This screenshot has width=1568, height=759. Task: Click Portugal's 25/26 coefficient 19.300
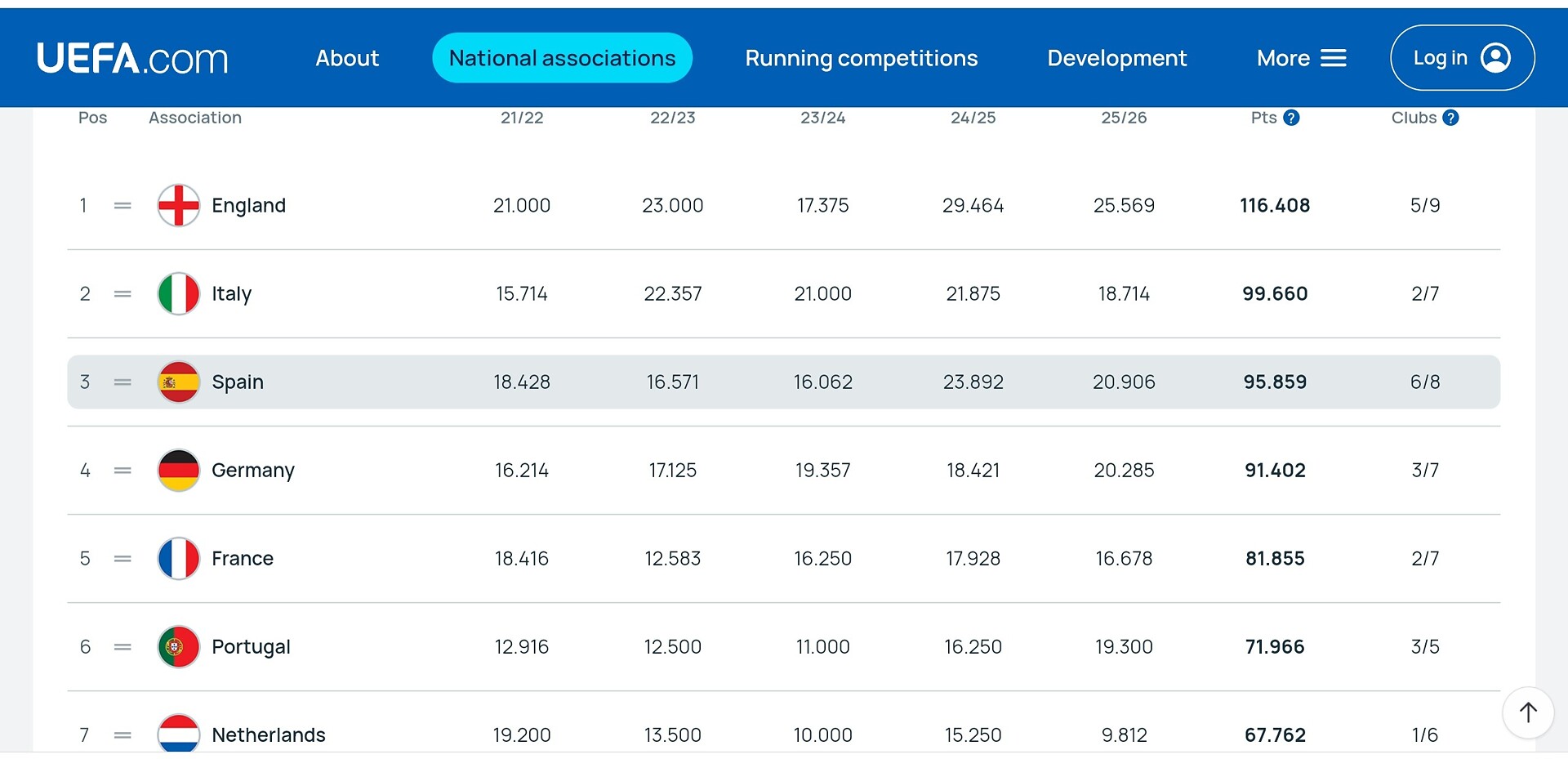coord(1124,646)
